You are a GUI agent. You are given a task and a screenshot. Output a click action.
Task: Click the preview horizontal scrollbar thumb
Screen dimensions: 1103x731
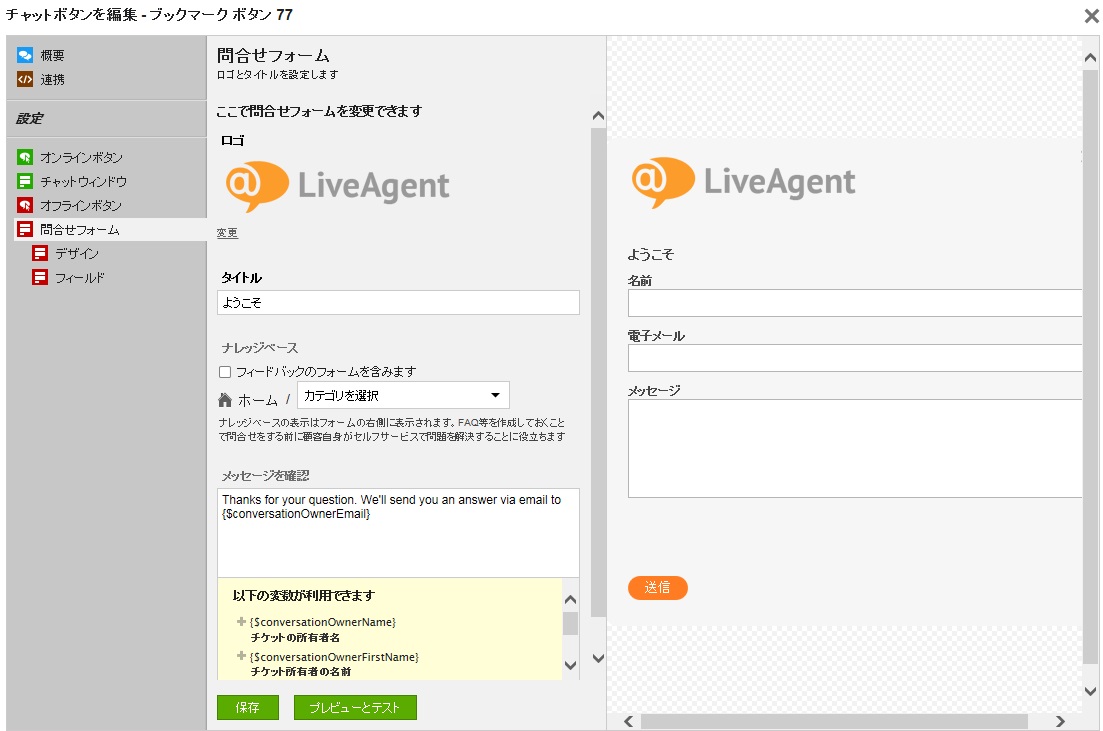(834, 721)
